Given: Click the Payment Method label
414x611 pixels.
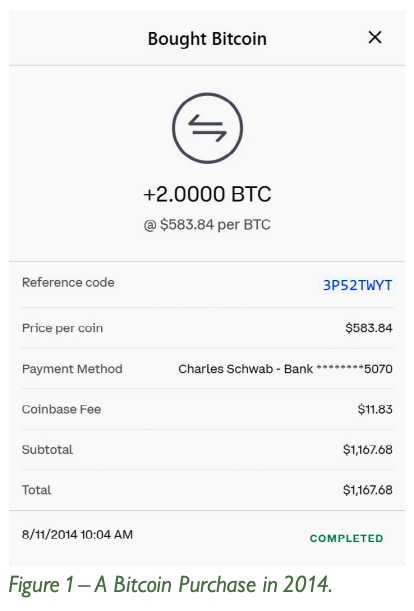Looking at the screenshot, I should coord(72,369).
